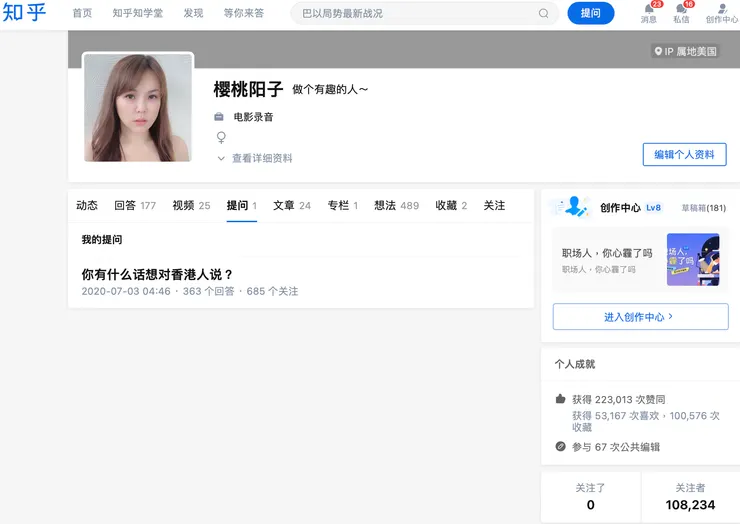
Task: Click the briefcase icon beside 电影录音
Action: point(219,117)
